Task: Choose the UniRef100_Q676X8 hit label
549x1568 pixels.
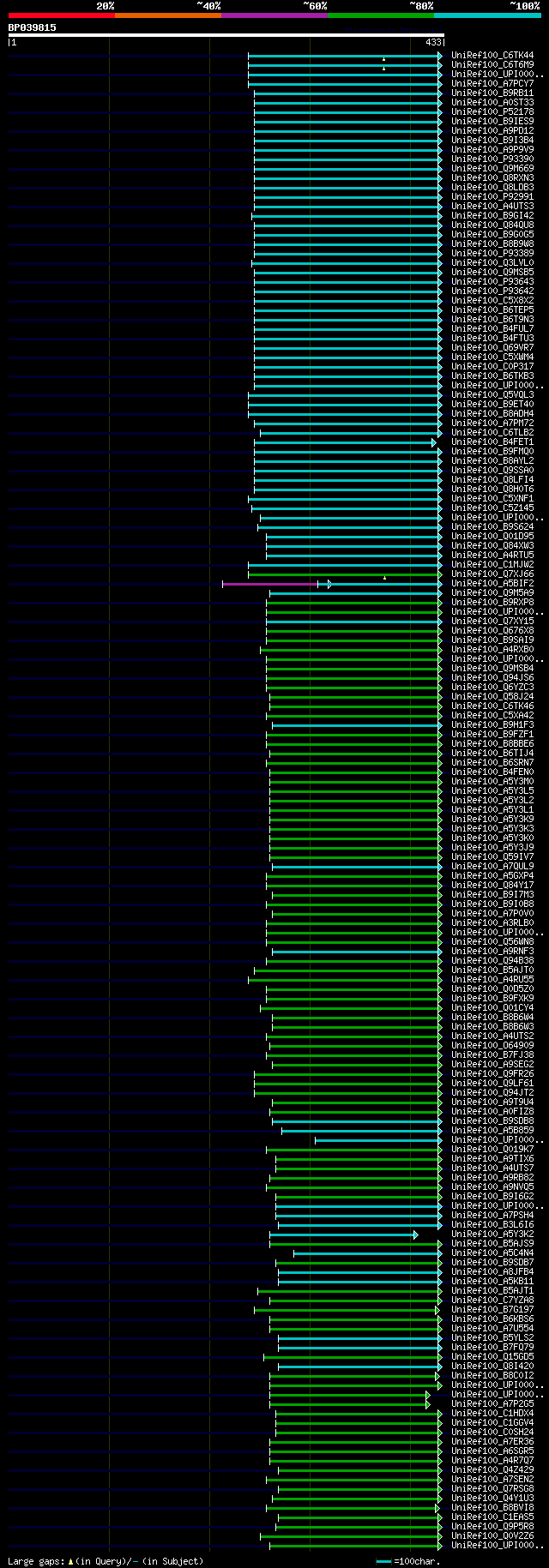Action: (492, 630)
